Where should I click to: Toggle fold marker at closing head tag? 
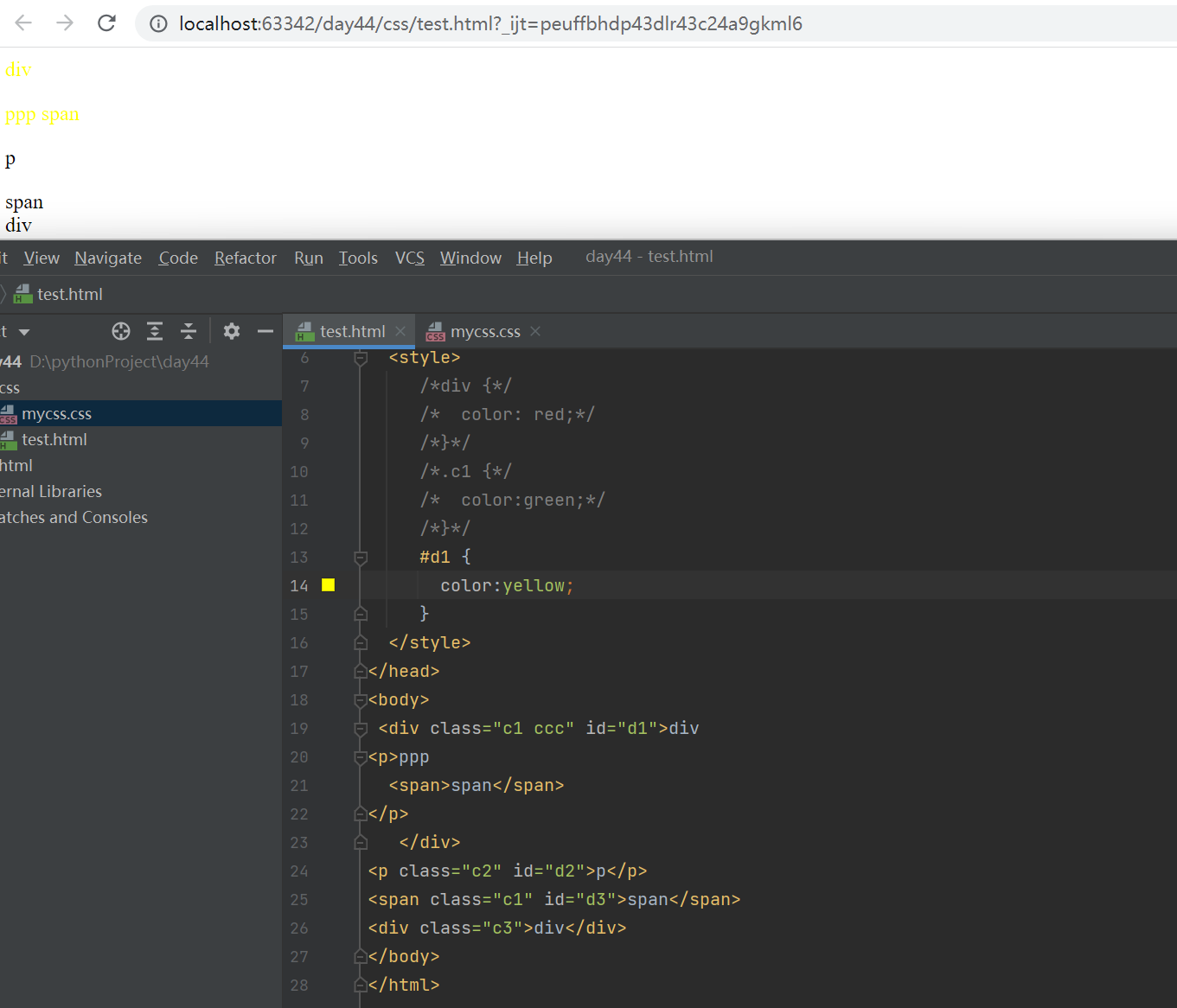(361, 671)
